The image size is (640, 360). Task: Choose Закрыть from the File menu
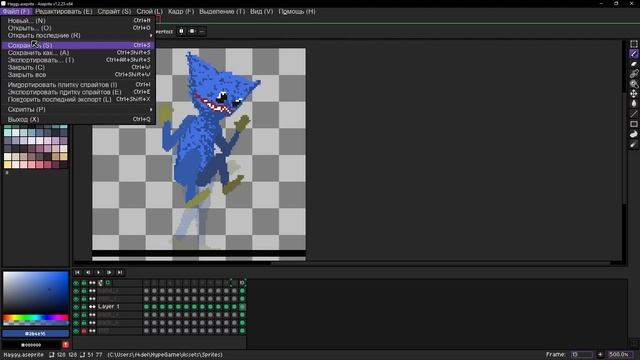pyautogui.click(x=78, y=67)
